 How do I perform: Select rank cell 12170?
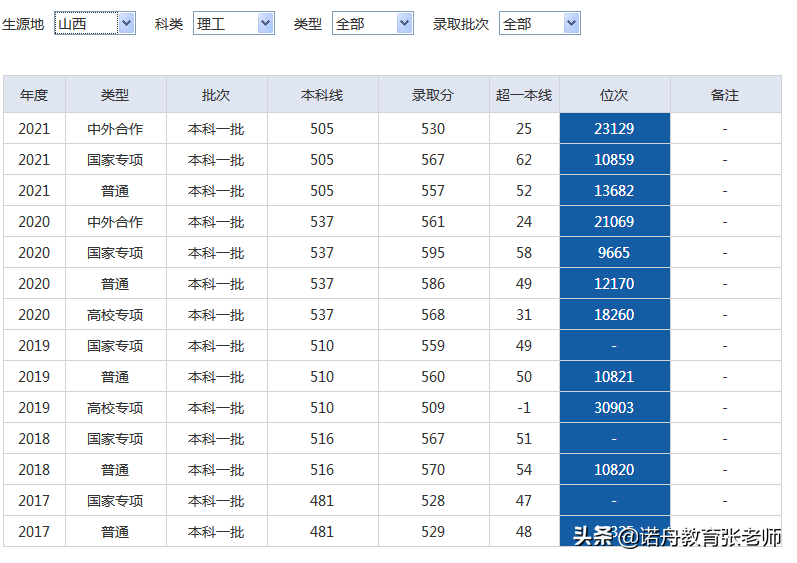coord(615,284)
